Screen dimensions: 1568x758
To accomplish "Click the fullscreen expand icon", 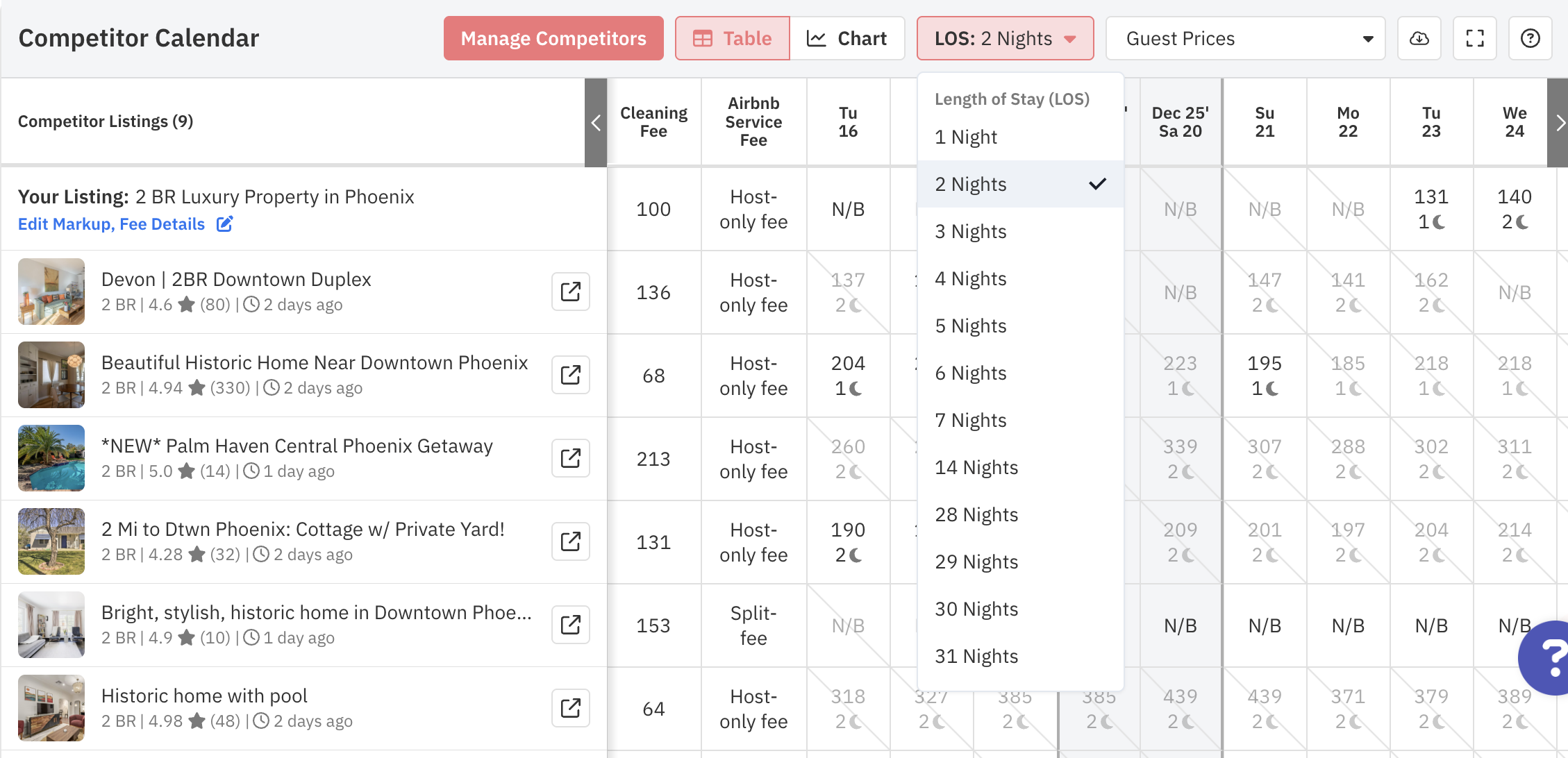I will tap(1474, 38).
